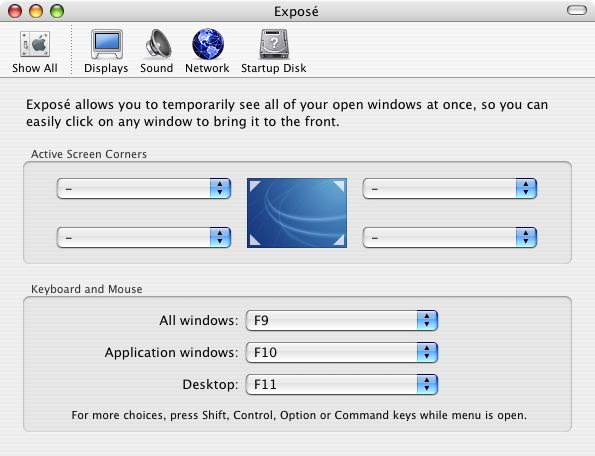The height and width of the screenshot is (456, 595).
Task: Change the Desktop F11 shortcut
Action: point(342,385)
